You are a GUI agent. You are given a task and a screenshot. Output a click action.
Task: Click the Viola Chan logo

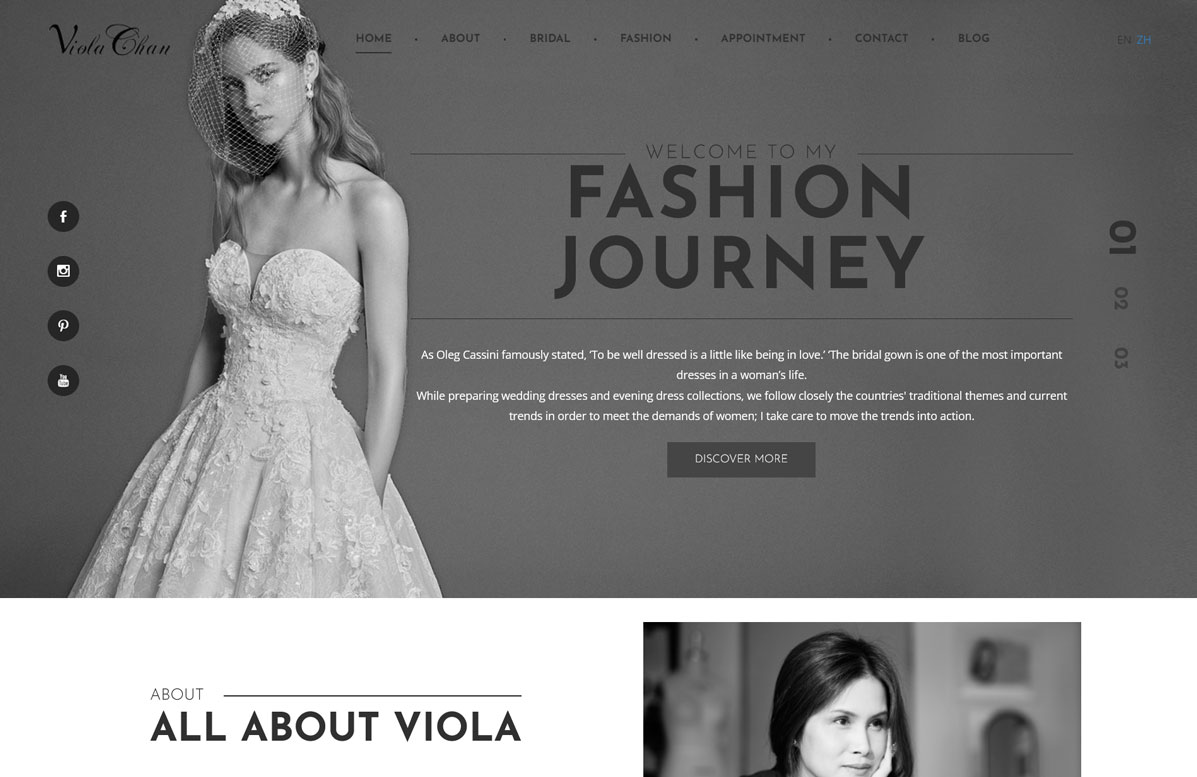point(110,40)
